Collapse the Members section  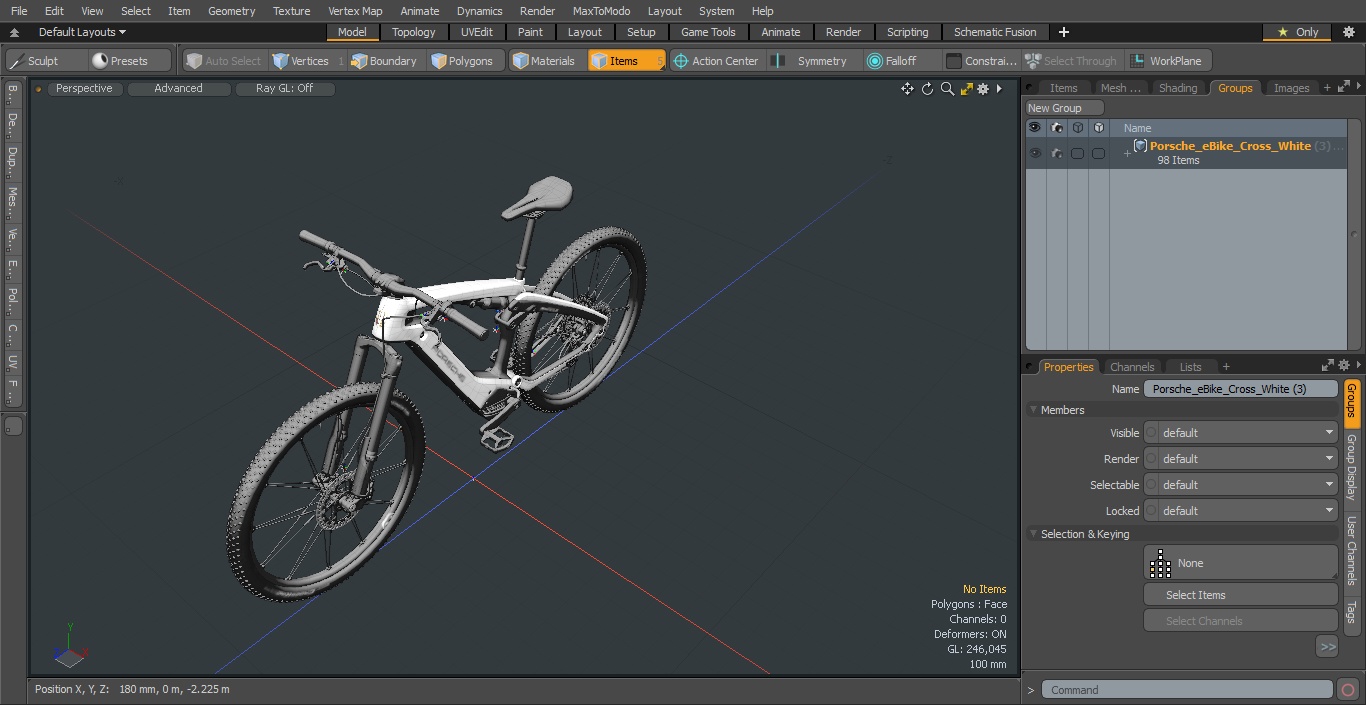pos(1033,410)
